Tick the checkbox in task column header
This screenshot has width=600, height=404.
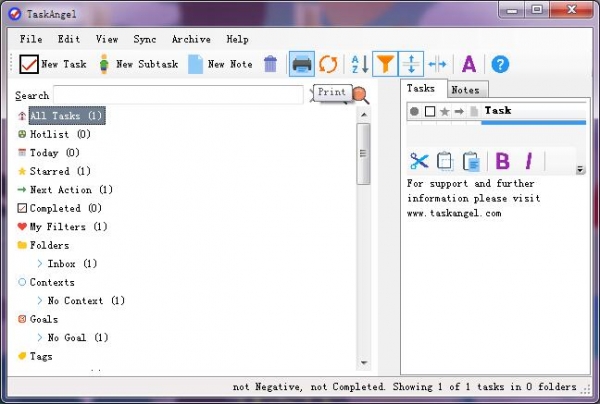pos(429,111)
